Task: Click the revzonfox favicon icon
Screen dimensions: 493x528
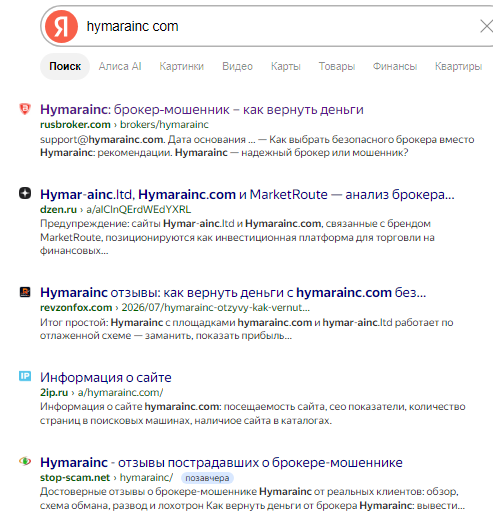Action: click(25, 292)
